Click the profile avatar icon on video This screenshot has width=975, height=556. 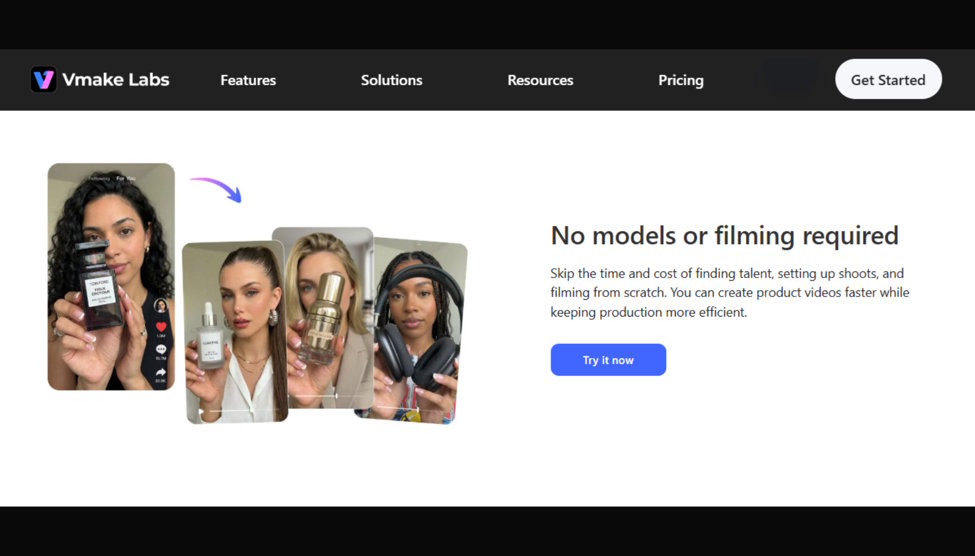[x=161, y=305]
